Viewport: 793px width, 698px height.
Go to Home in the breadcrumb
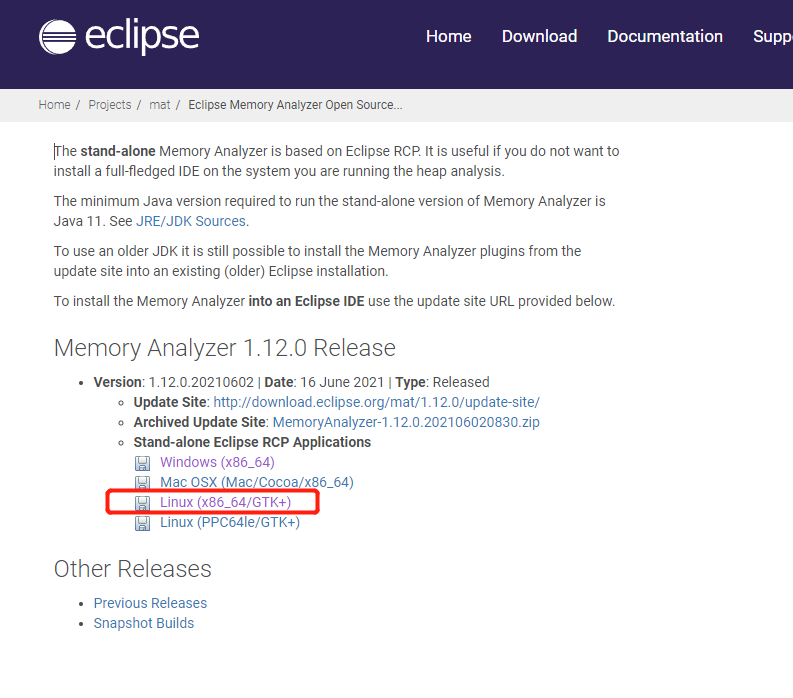(54, 105)
